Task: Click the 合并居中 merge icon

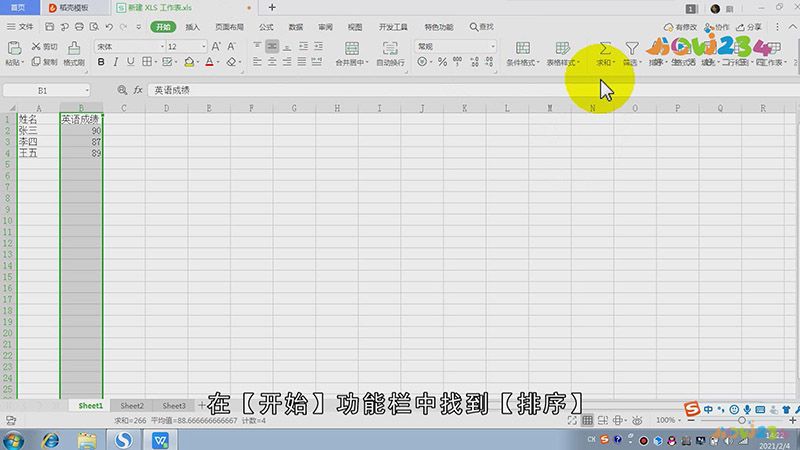Action: point(352,48)
